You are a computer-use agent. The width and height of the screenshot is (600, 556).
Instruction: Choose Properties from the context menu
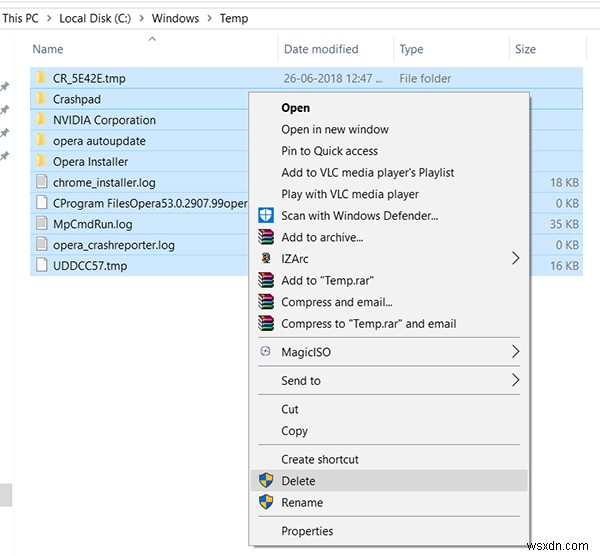(307, 531)
